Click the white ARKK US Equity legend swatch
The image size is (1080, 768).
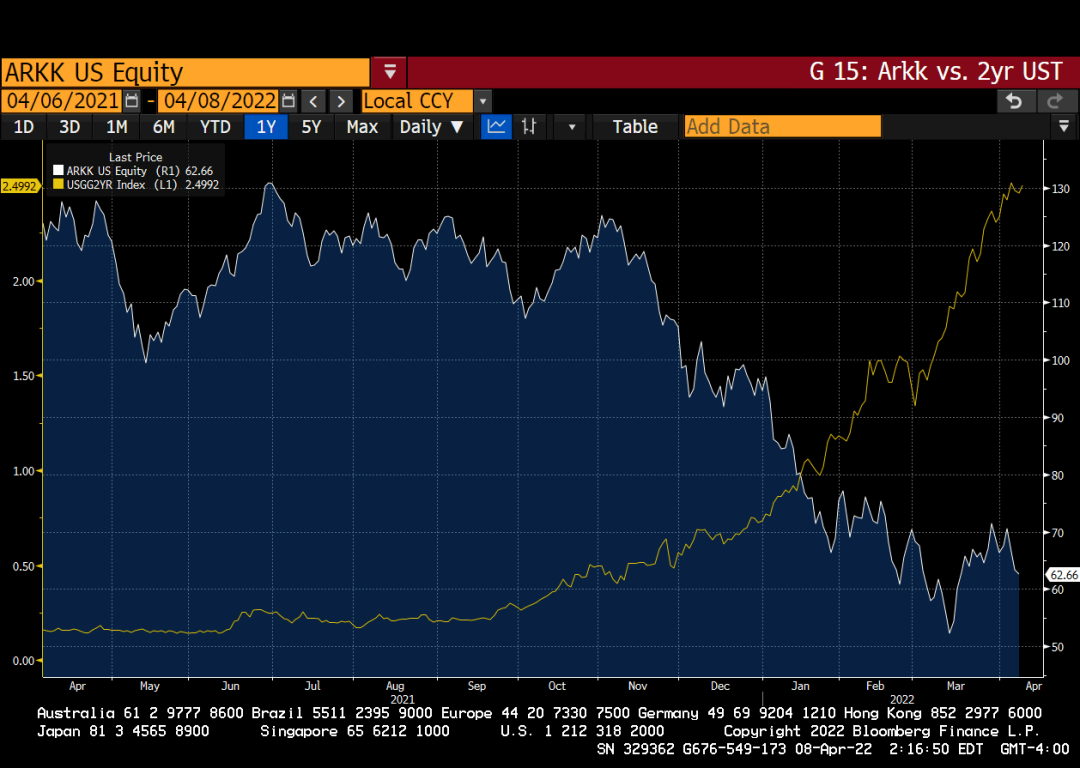point(59,170)
